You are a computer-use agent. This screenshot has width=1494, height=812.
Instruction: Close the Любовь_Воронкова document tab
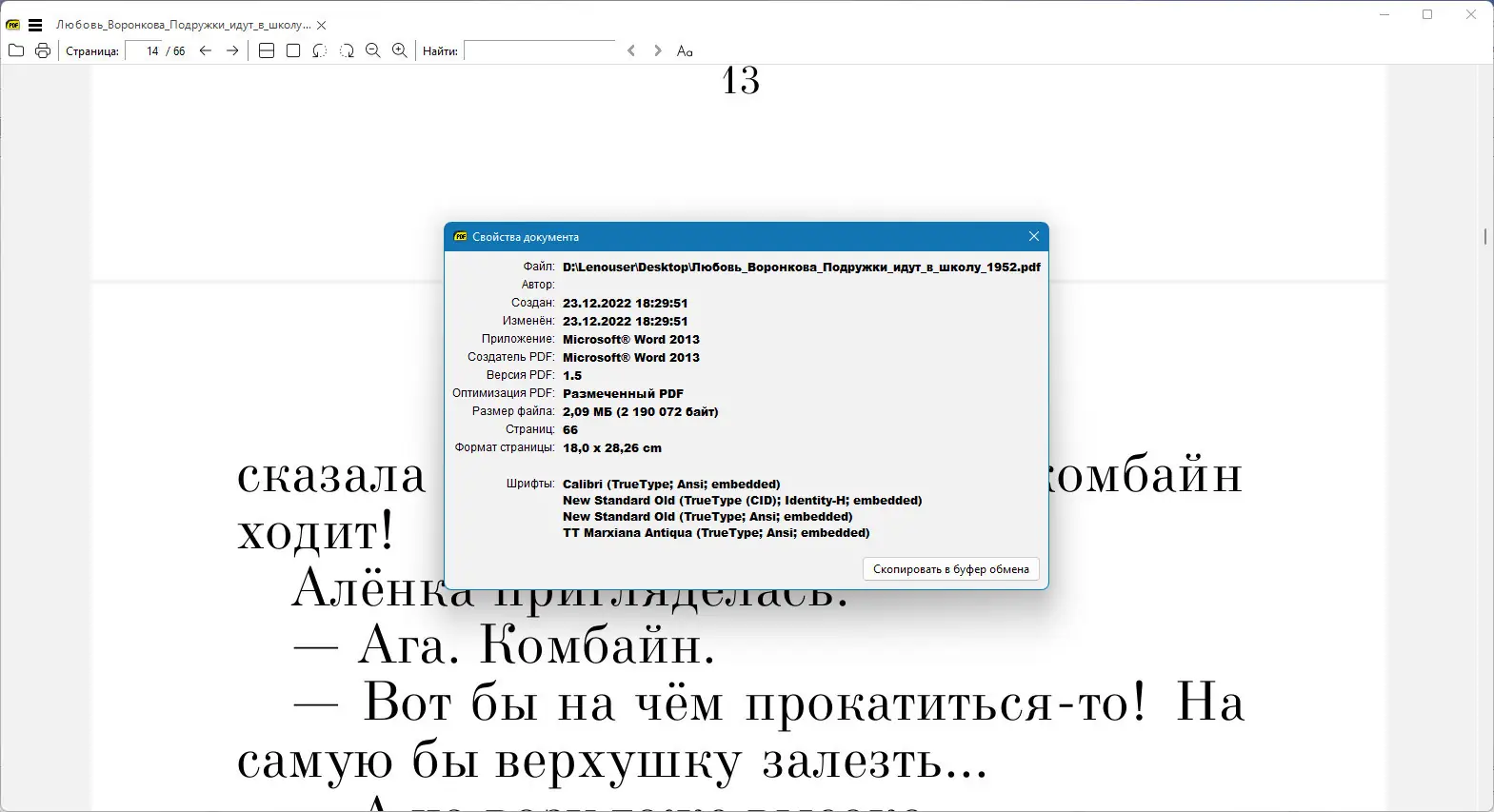pyautogui.click(x=322, y=25)
